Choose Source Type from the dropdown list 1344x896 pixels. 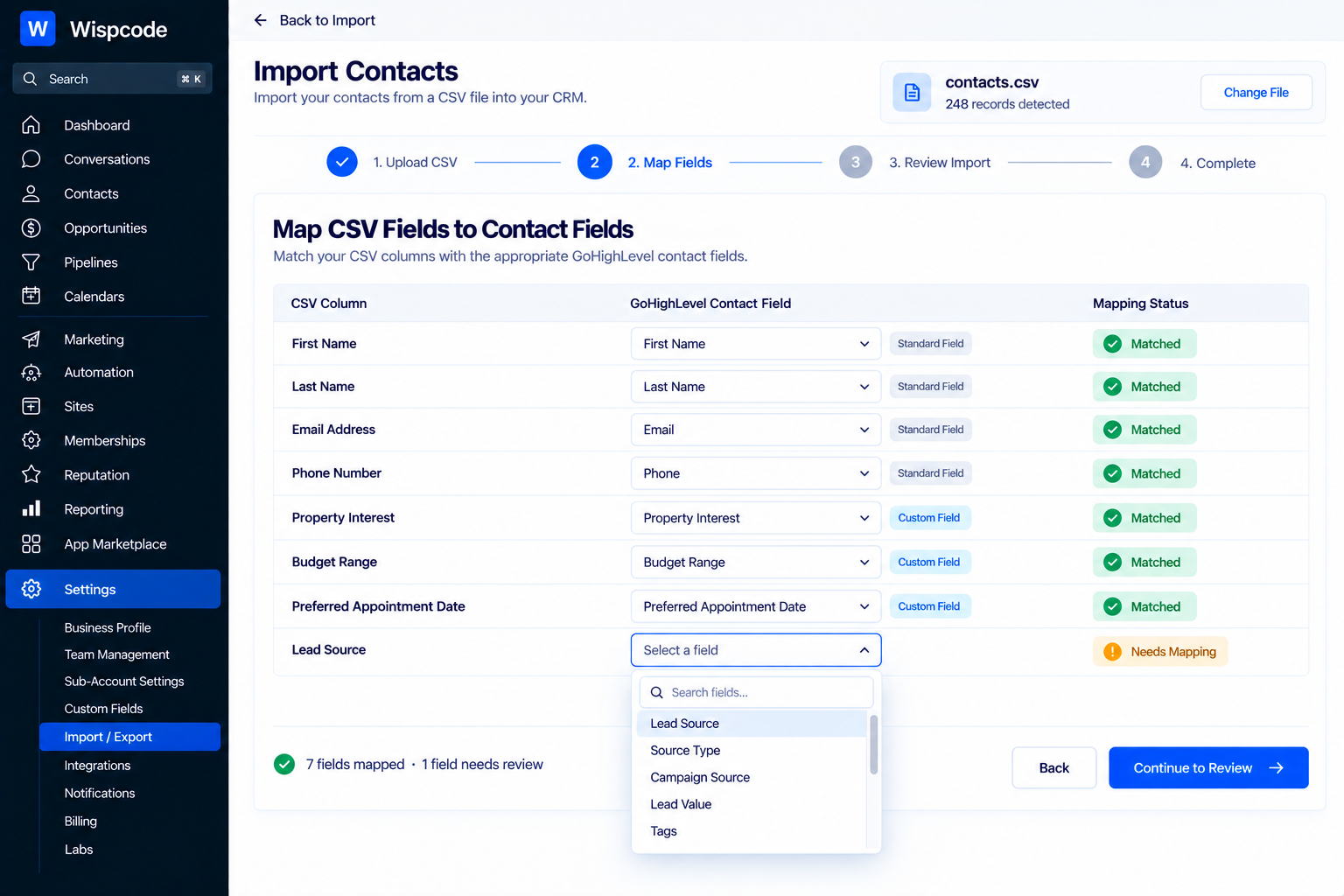[x=752, y=751]
